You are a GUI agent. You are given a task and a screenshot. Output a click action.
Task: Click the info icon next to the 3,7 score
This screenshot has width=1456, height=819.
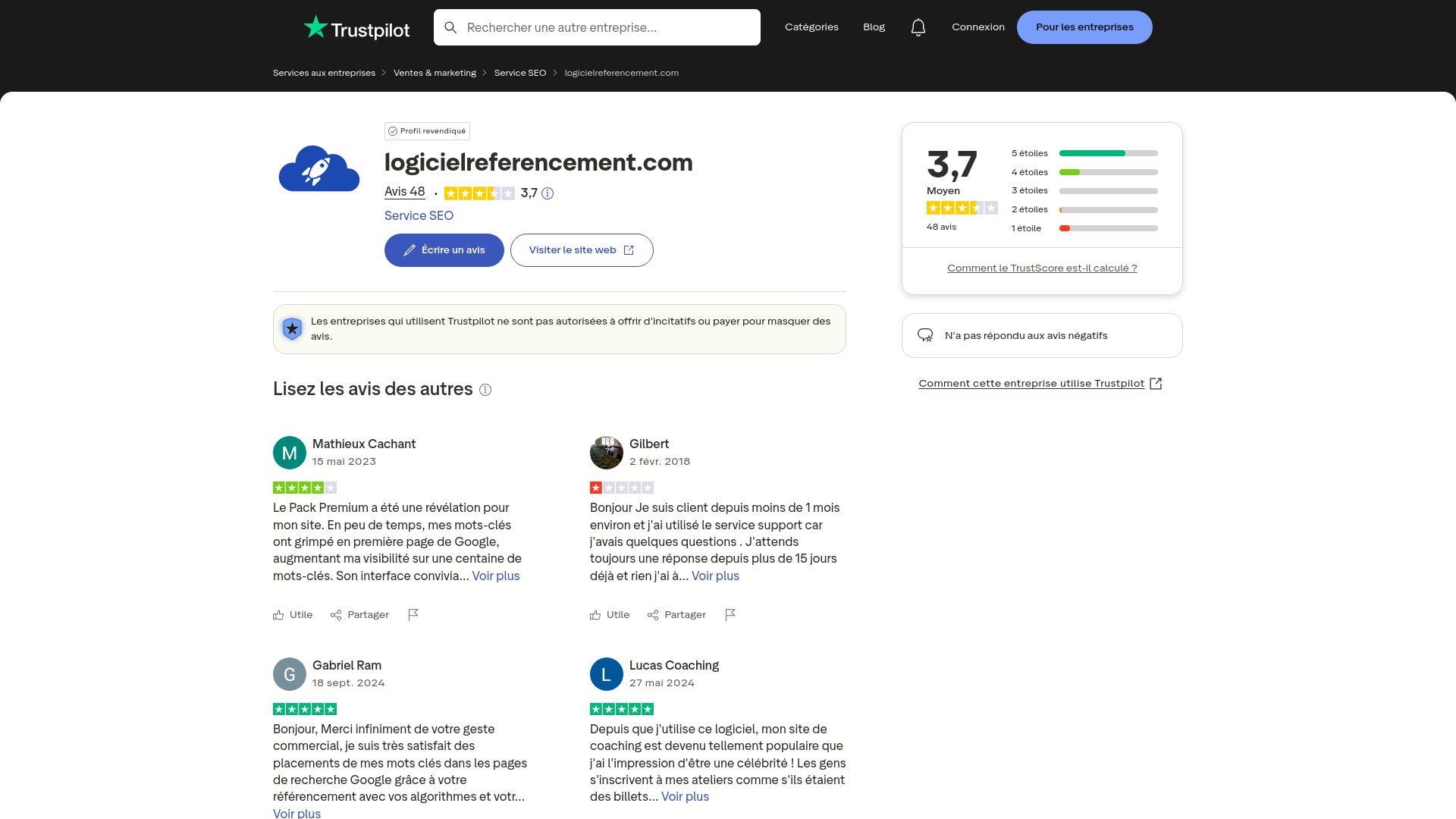coord(548,193)
